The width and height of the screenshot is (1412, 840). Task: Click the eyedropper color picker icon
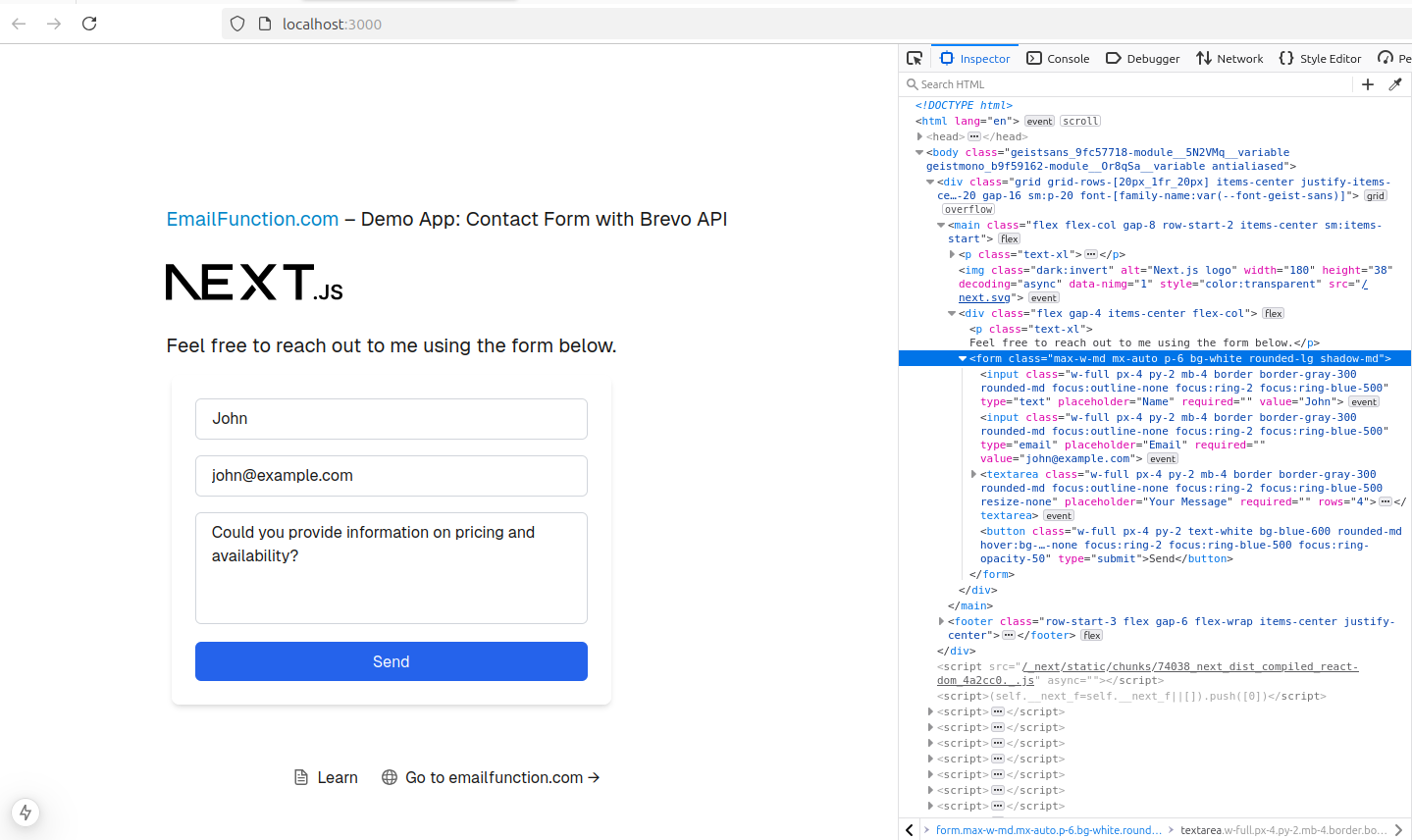pyautogui.click(x=1395, y=84)
